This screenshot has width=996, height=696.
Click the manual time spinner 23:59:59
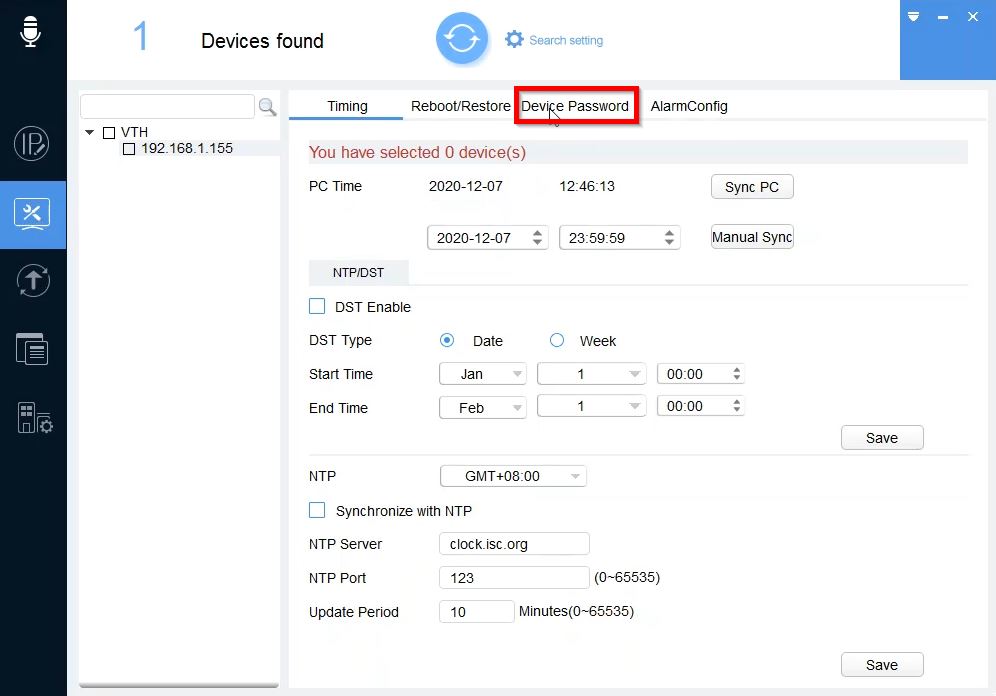620,238
